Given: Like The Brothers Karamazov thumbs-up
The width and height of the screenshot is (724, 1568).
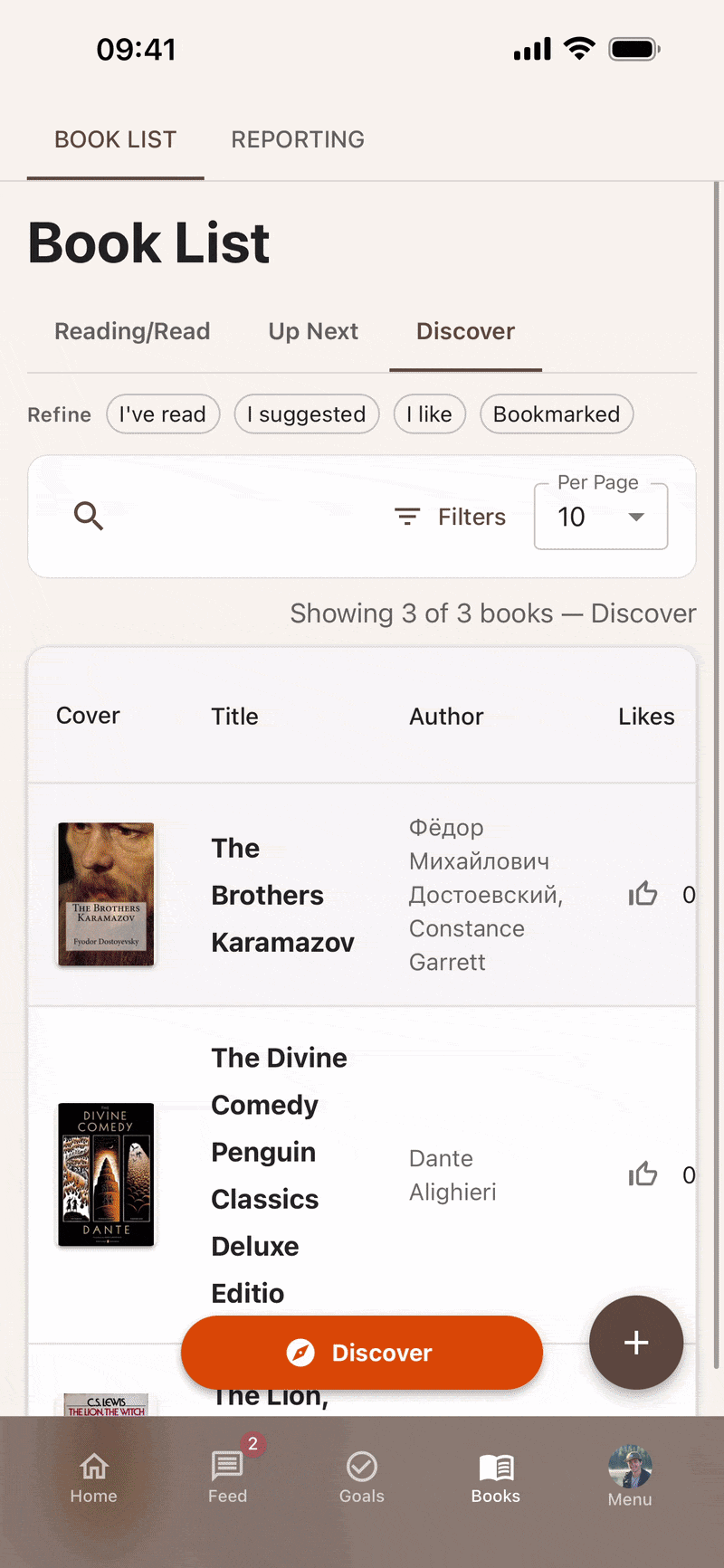Looking at the screenshot, I should pos(643,894).
